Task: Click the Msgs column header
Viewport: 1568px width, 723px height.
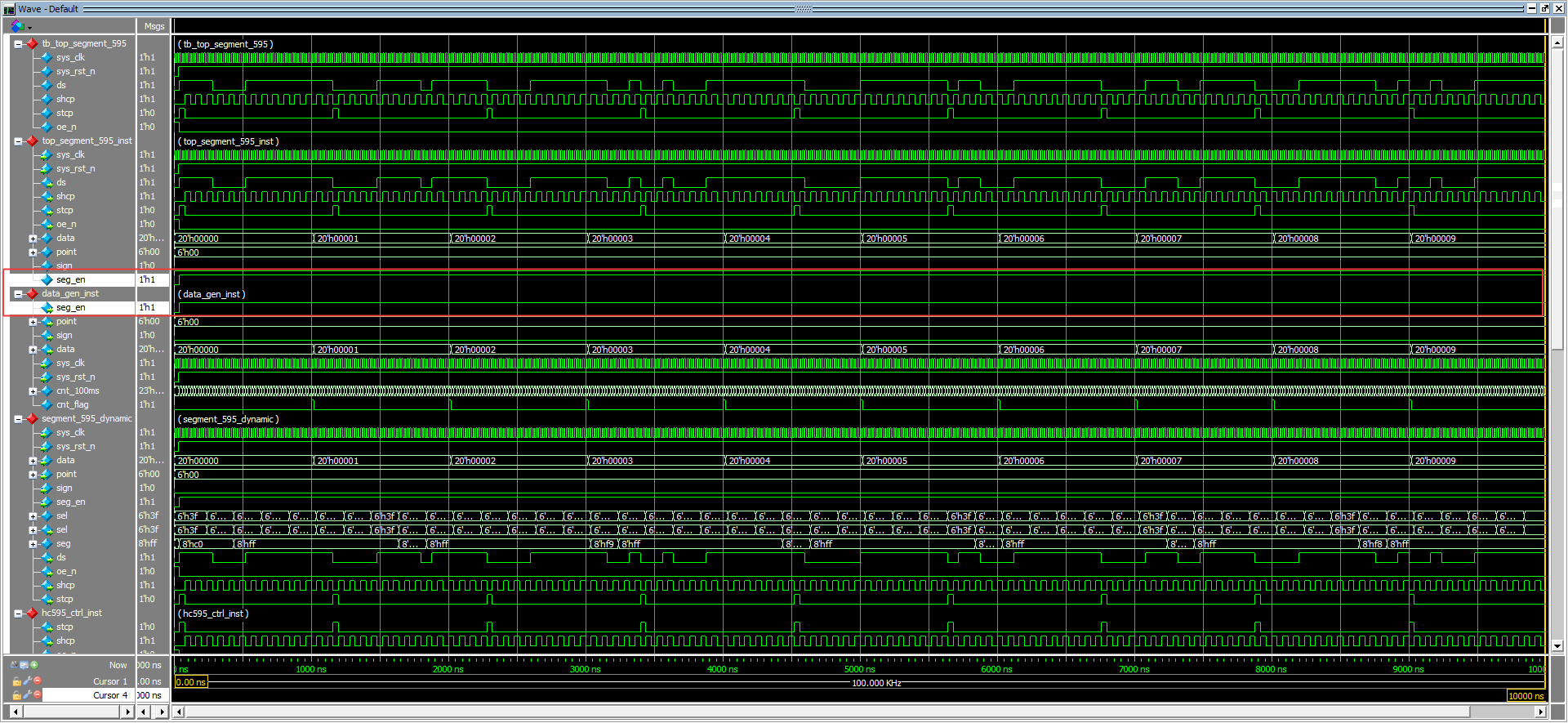Action: coord(154,26)
